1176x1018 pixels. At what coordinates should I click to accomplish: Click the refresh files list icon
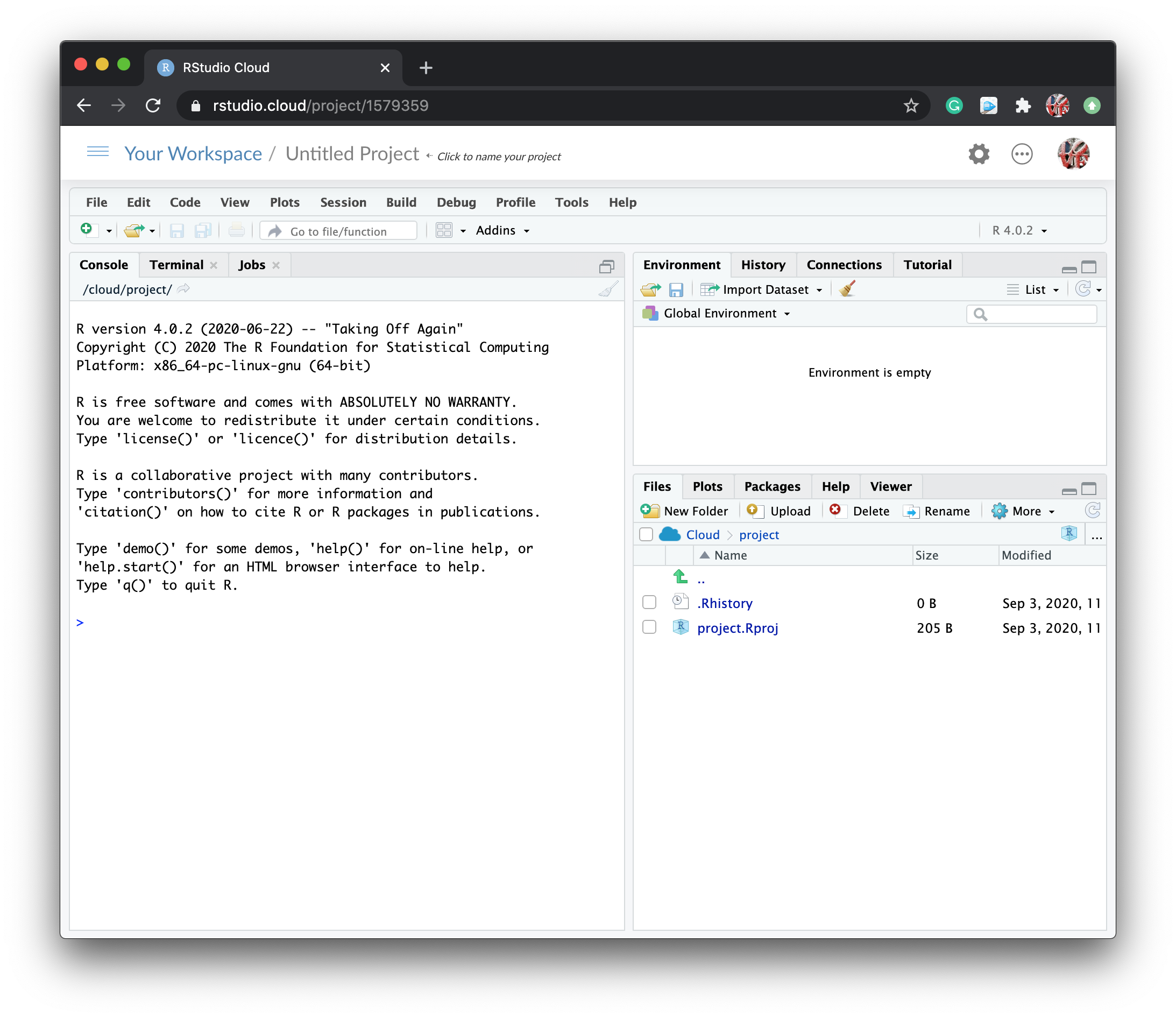point(1093,511)
